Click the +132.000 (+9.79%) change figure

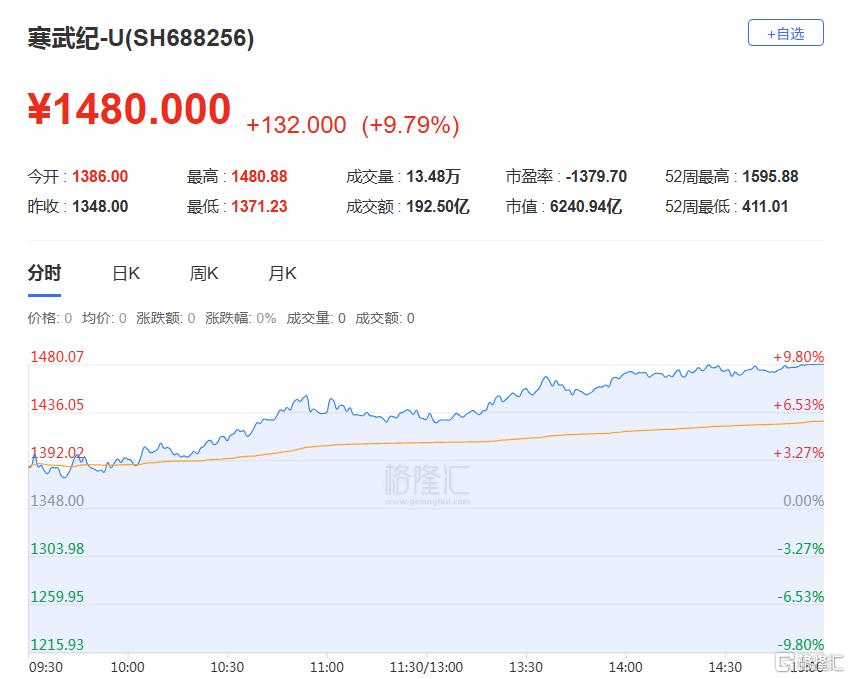352,125
